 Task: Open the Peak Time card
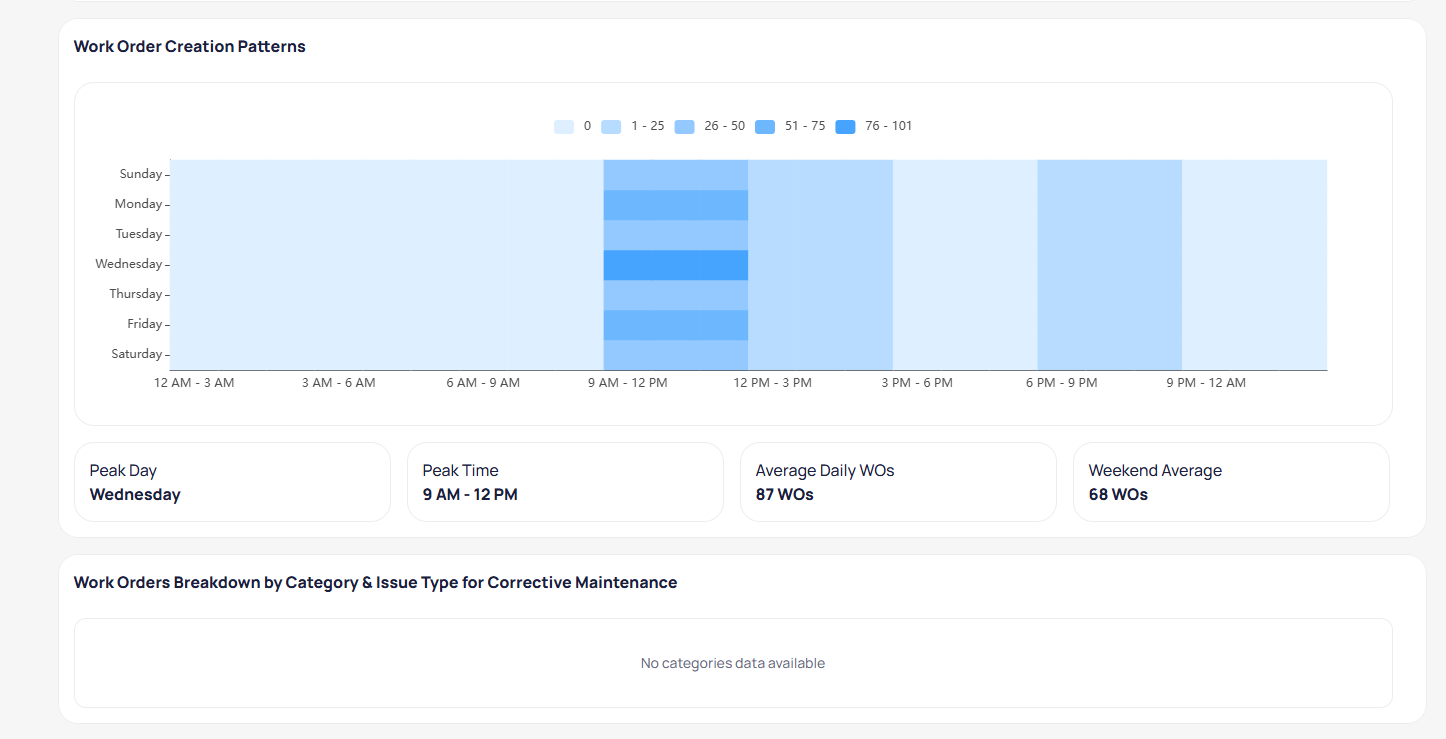565,482
